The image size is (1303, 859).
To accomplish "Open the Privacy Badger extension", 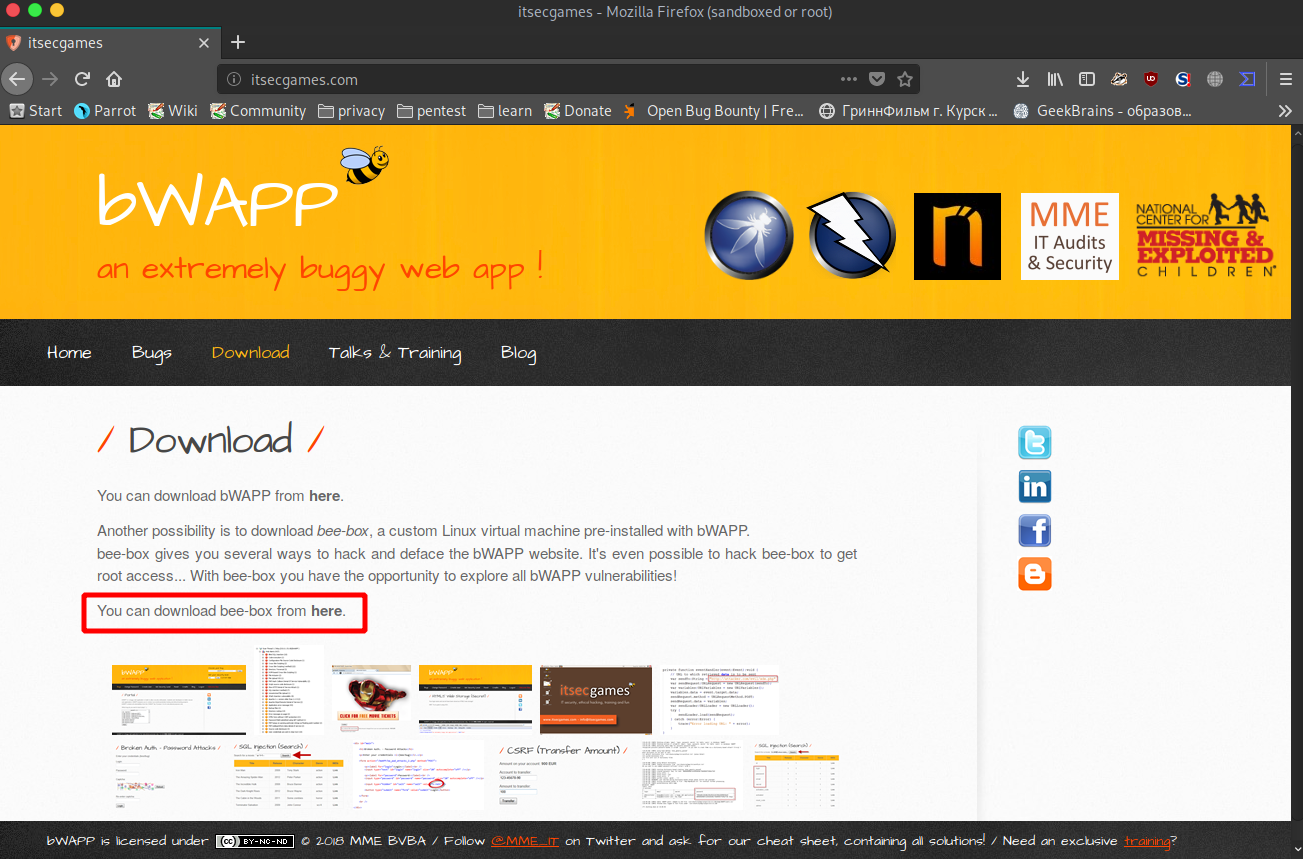I will 1120,79.
